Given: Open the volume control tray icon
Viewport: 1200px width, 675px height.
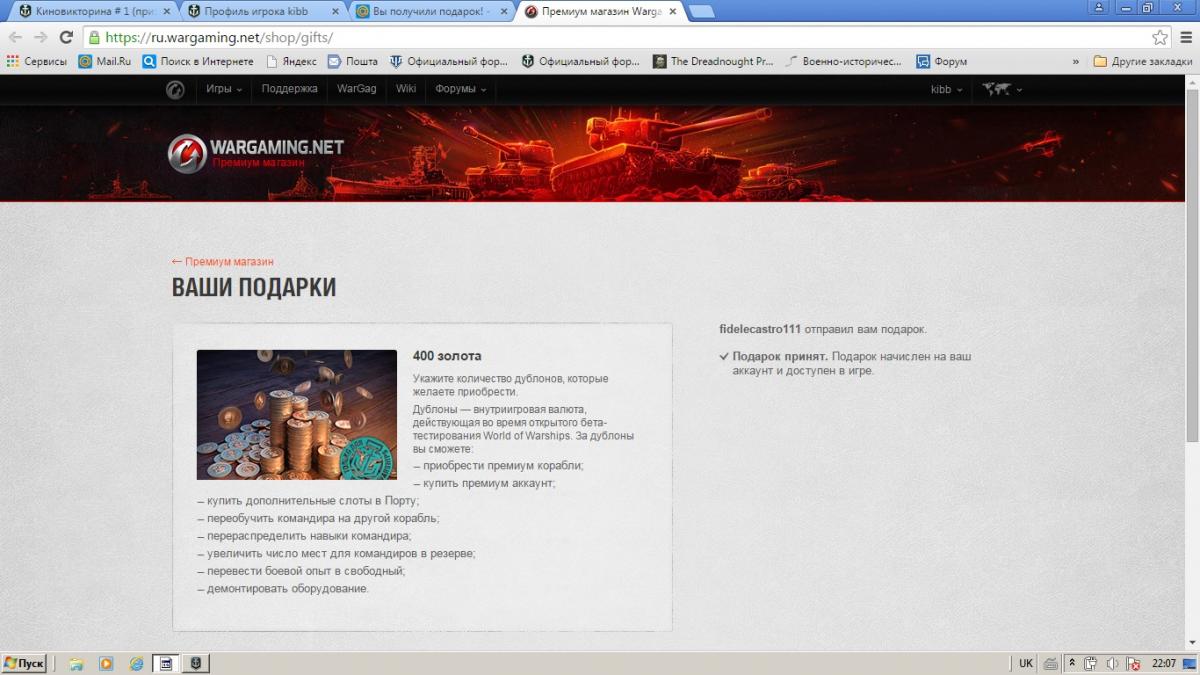Looking at the screenshot, I should point(1112,663).
